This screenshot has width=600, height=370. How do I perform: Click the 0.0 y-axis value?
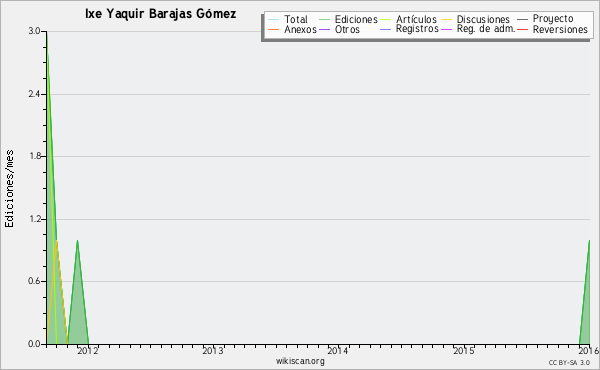click(34, 344)
